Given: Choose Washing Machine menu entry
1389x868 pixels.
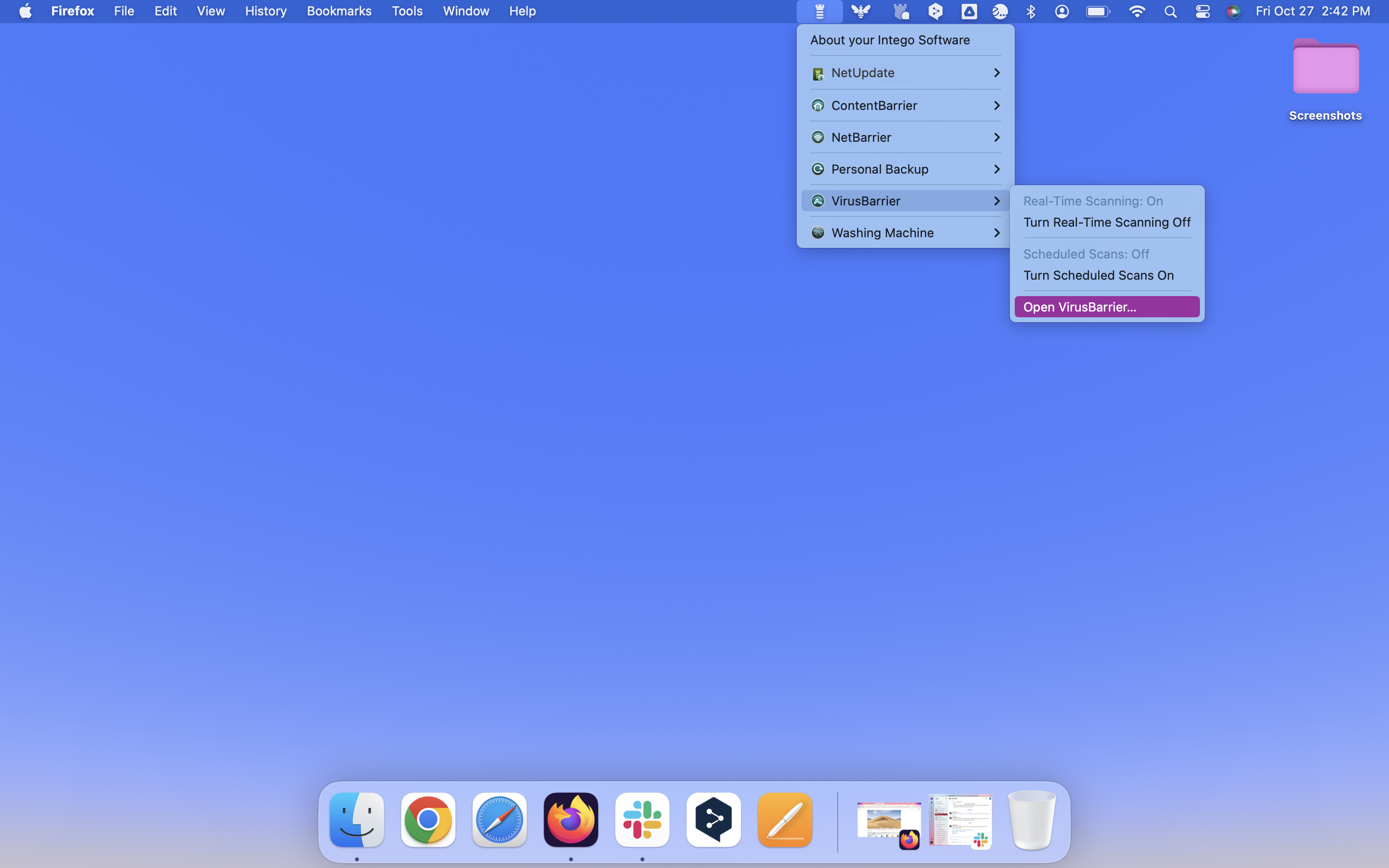Looking at the screenshot, I should (x=905, y=233).
